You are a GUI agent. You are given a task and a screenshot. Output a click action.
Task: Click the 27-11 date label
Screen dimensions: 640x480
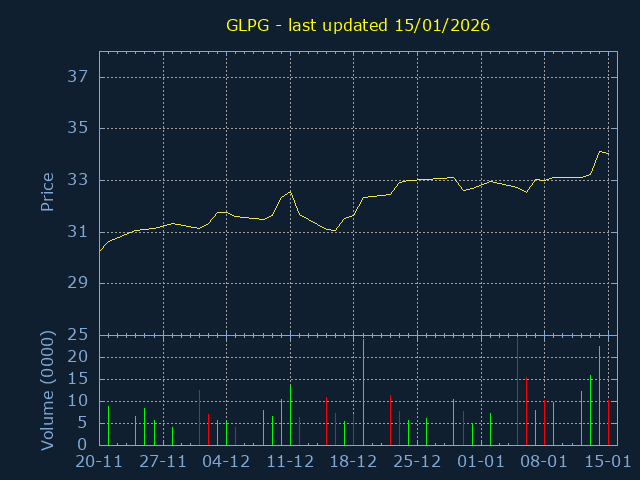pyautogui.click(x=163, y=462)
